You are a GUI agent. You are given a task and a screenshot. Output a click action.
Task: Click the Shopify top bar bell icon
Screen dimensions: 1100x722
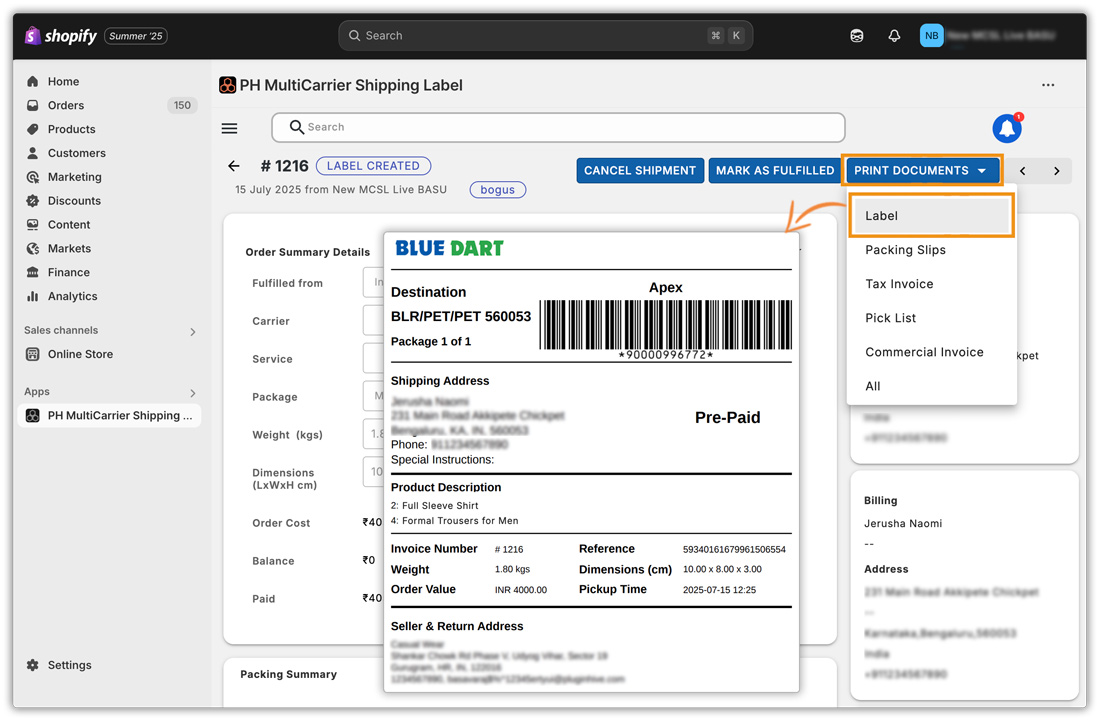pos(894,36)
